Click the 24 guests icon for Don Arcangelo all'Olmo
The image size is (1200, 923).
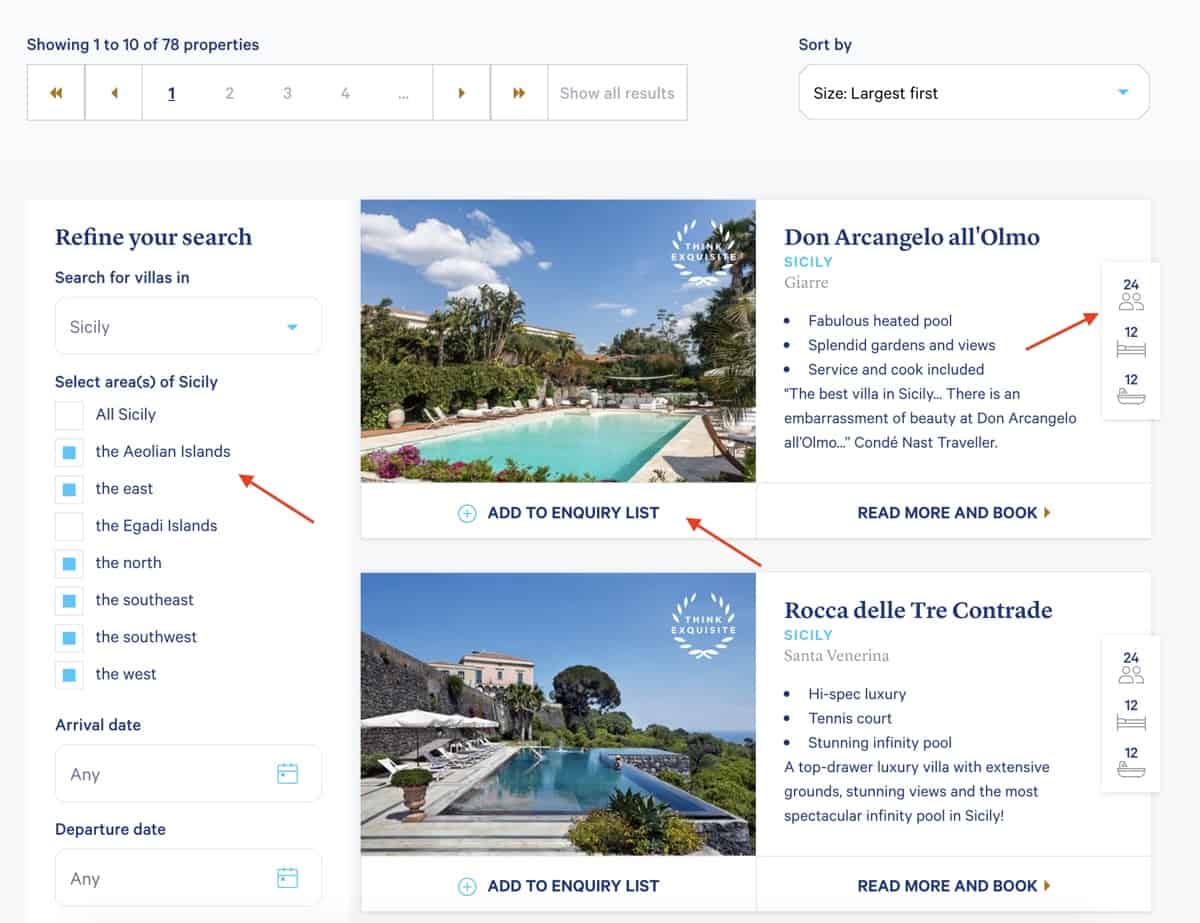(1130, 290)
